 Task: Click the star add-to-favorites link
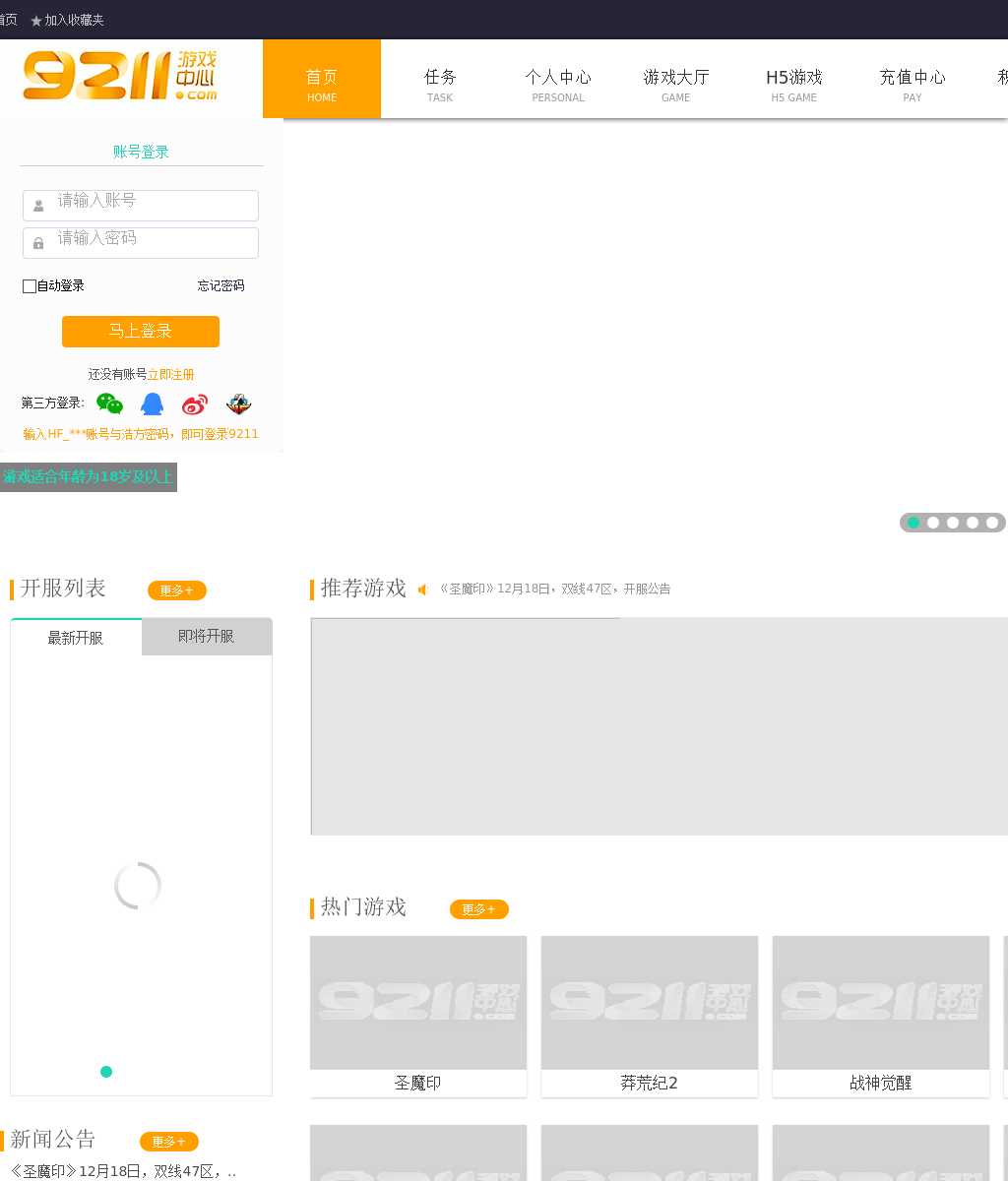click(67, 20)
